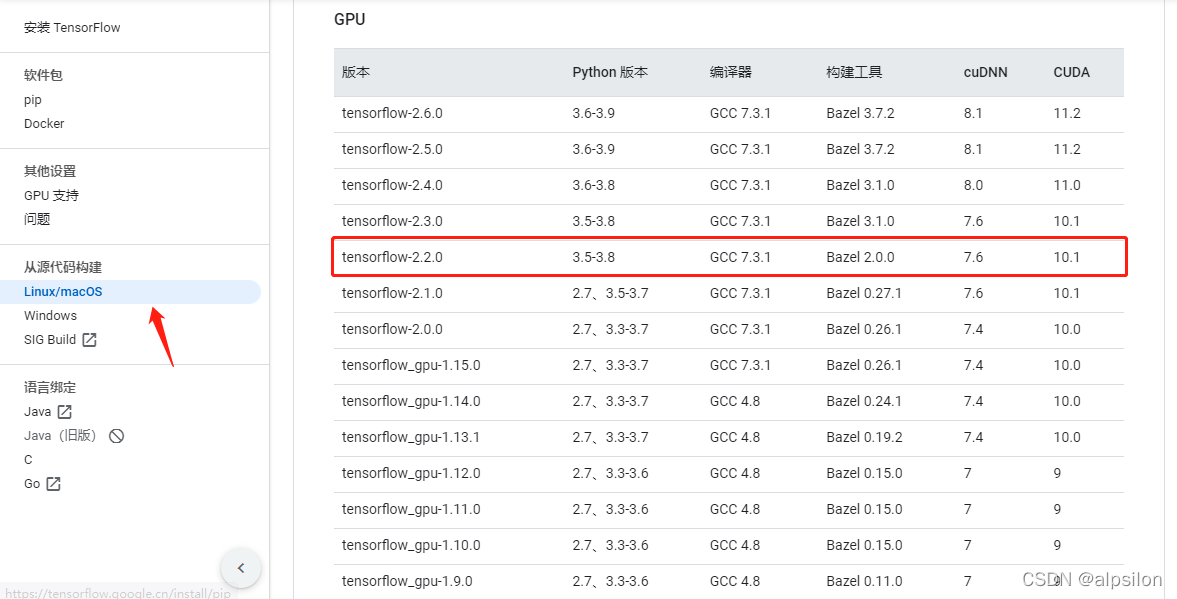Open SIG Build external link icon
The height and width of the screenshot is (599, 1177).
(x=89, y=339)
